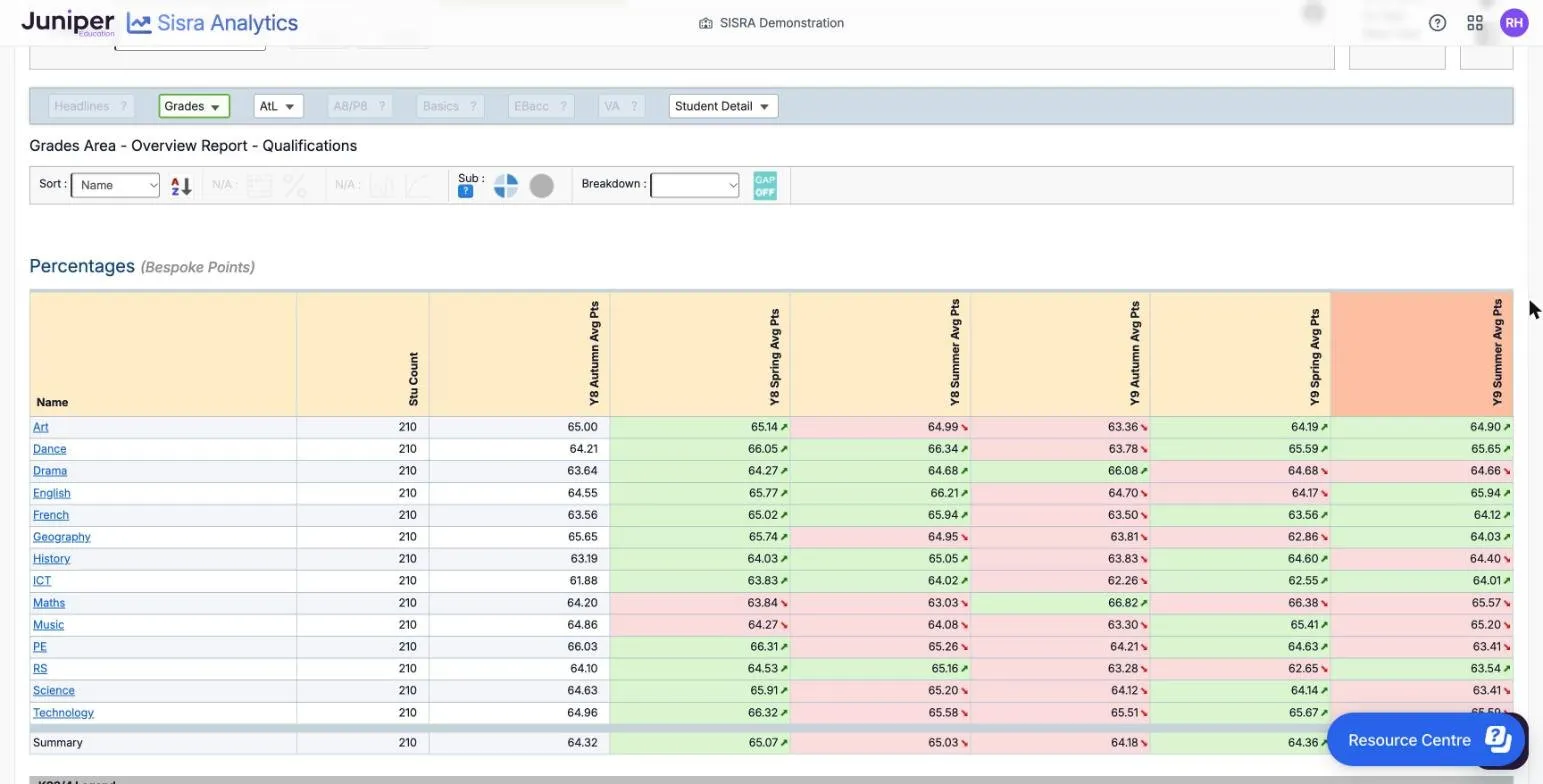Open the Art qualification link
Image resolution: width=1543 pixels, height=784 pixels.
tap(40, 427)
